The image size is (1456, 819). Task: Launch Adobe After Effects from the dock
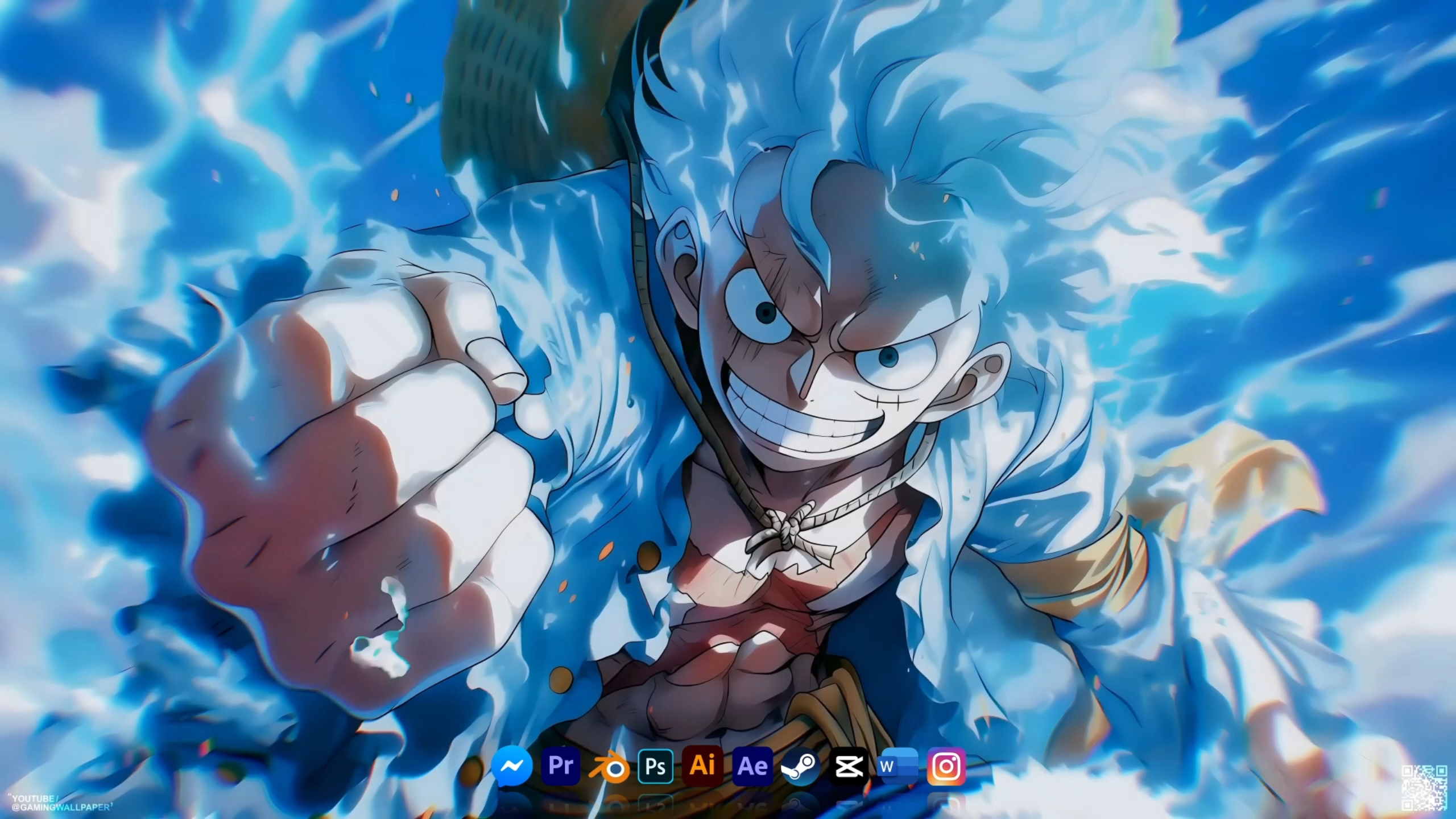click(x=752, y=766)
